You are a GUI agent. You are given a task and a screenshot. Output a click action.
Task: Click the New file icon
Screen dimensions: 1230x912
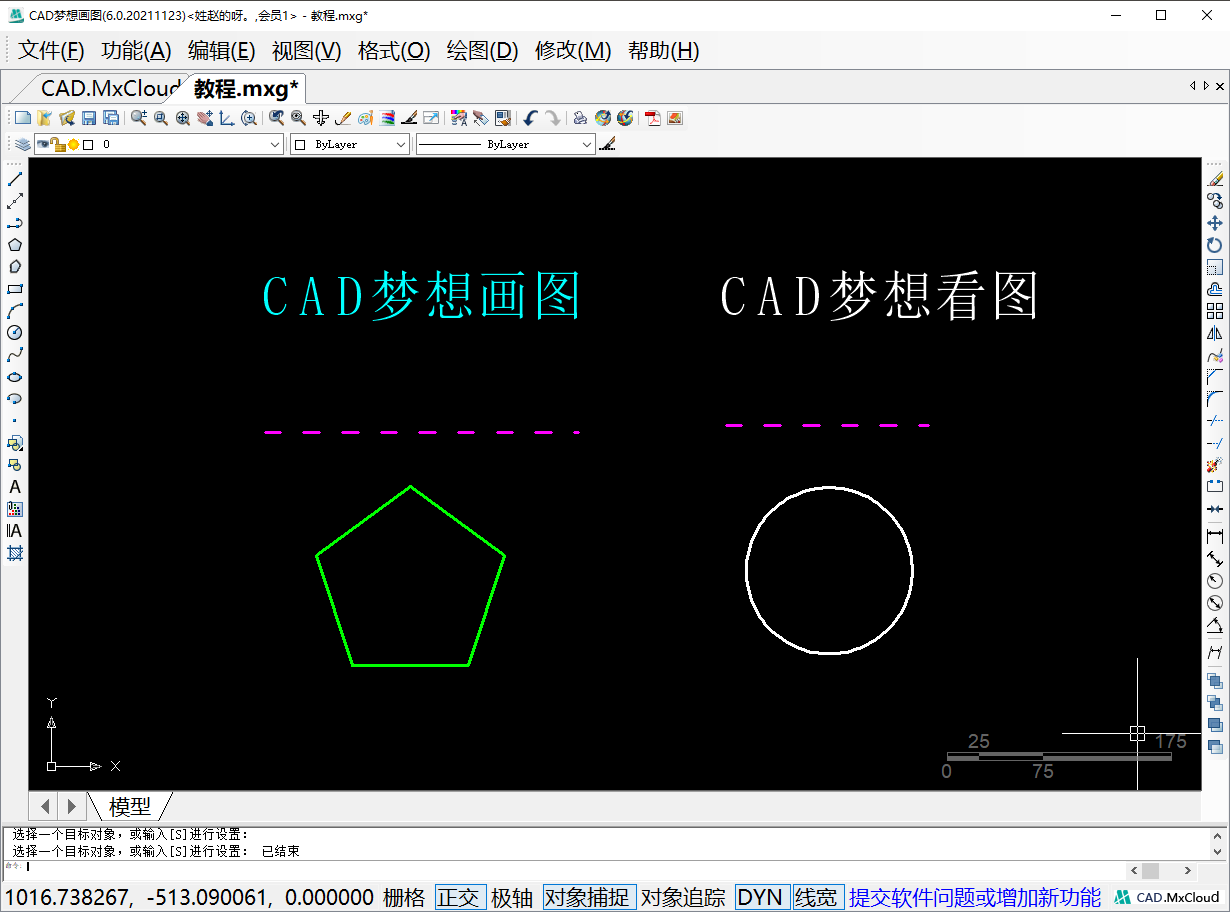22,118
